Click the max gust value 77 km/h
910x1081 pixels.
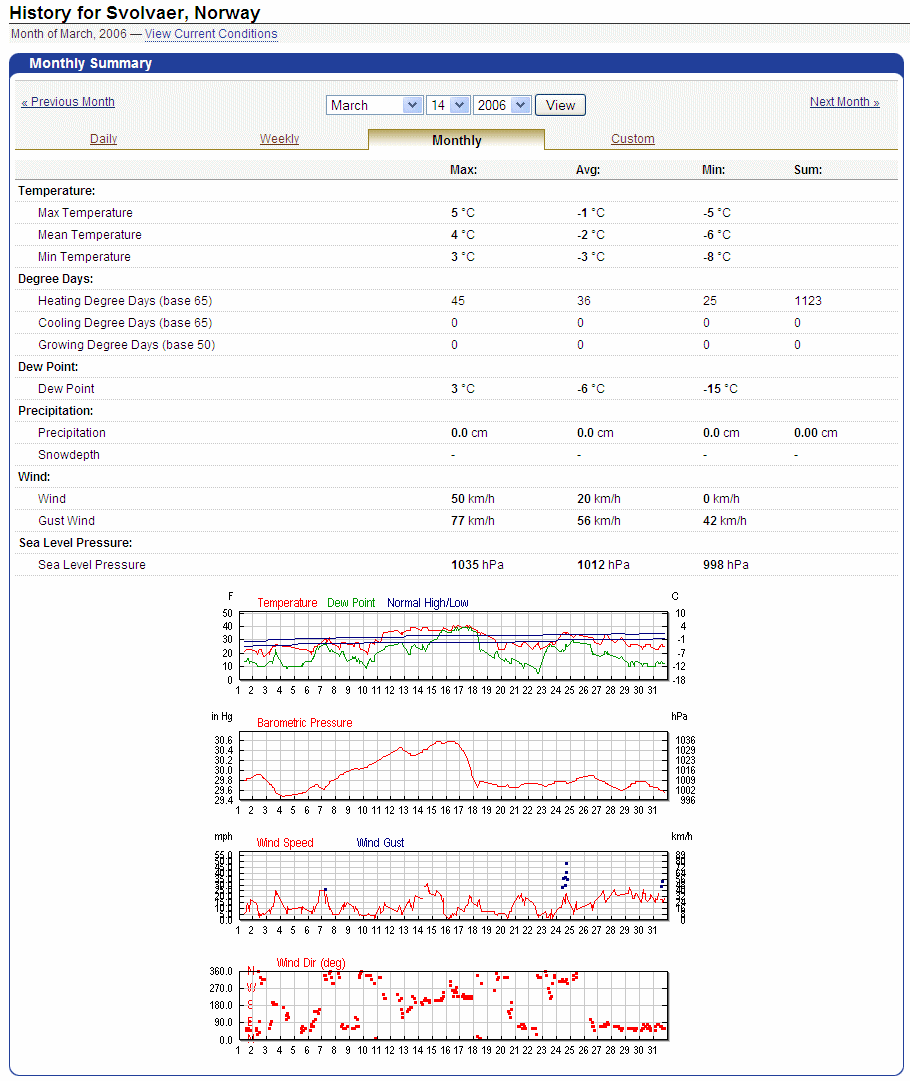click(x=473, y=521)
